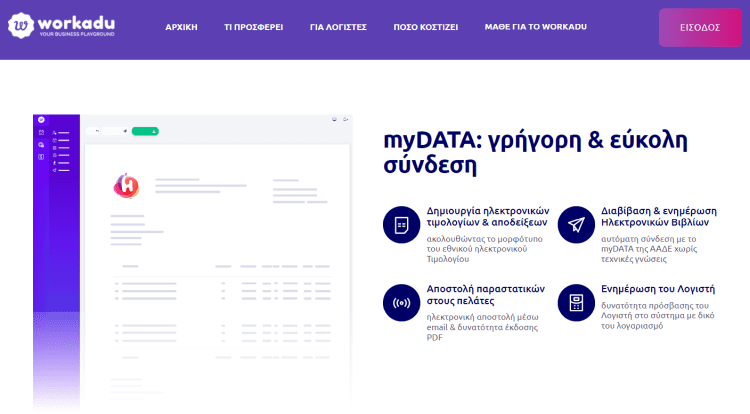Click the calculator accountant icon
This screenshot has height=414, width=750.
pos(576,303)
